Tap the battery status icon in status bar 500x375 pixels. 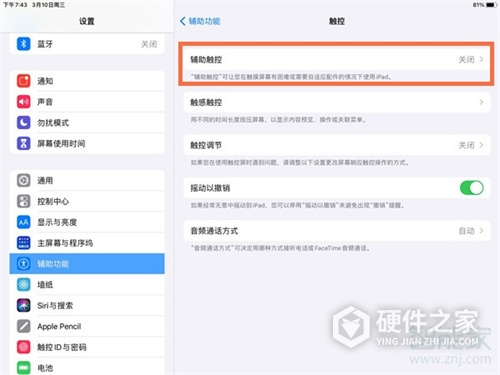[492, 5]
